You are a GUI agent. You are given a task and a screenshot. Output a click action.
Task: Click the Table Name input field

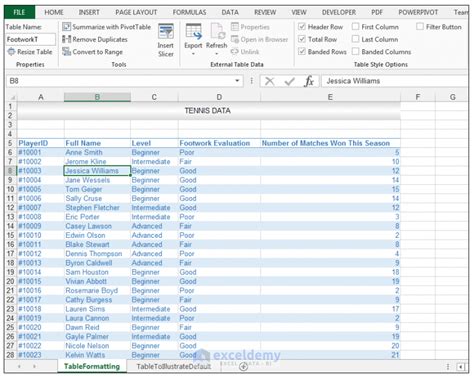tap(30, 39)
